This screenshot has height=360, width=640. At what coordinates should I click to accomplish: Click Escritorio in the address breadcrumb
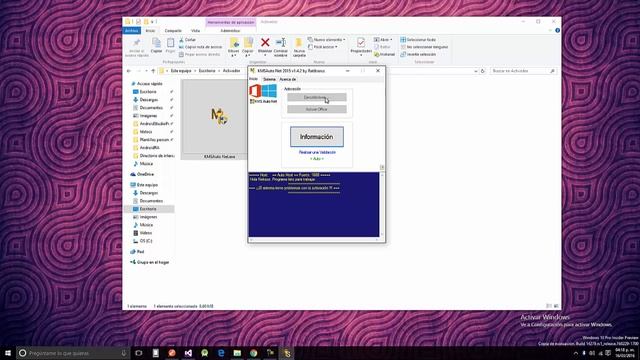[x=207, y=71]
